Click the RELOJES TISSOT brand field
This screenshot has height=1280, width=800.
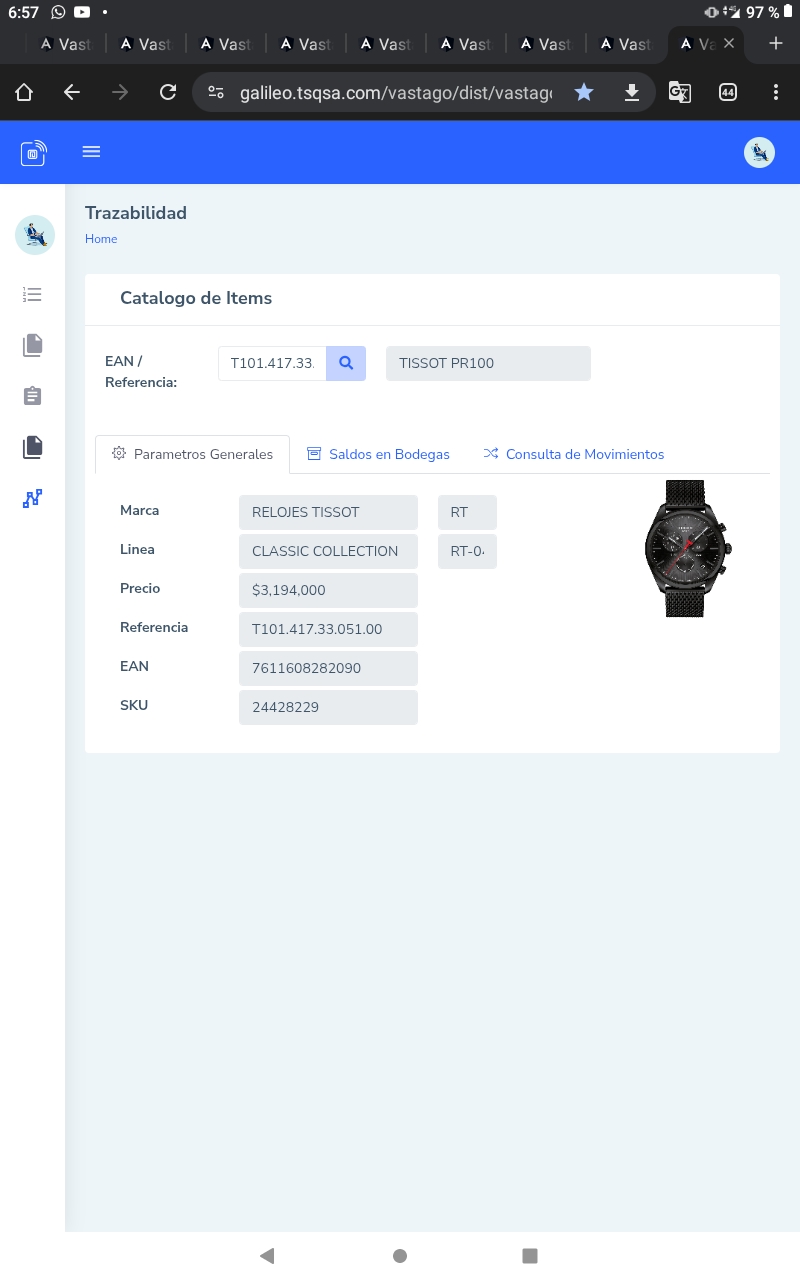pos(328,512)
